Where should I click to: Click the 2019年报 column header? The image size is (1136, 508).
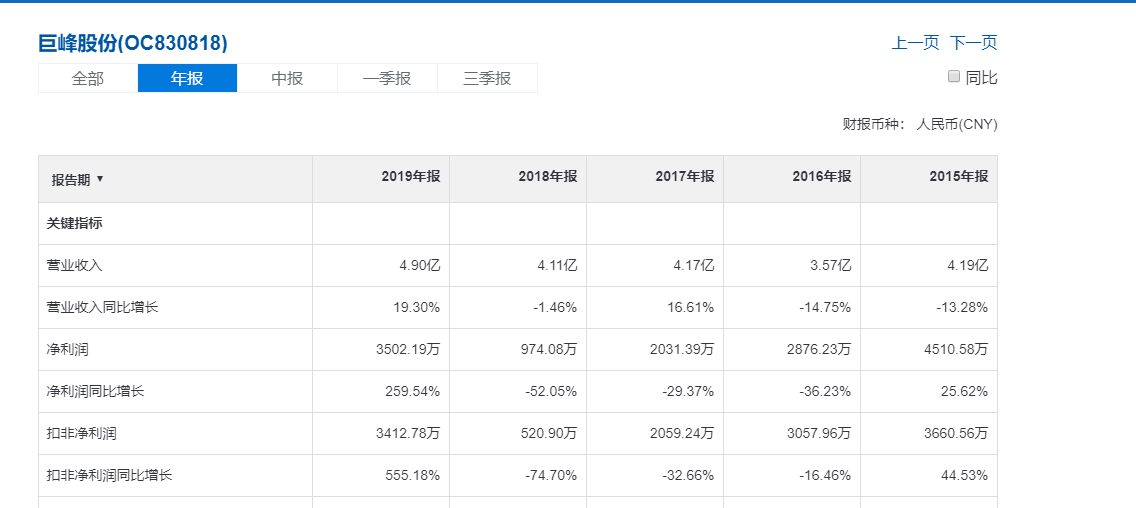click(411, 176)
